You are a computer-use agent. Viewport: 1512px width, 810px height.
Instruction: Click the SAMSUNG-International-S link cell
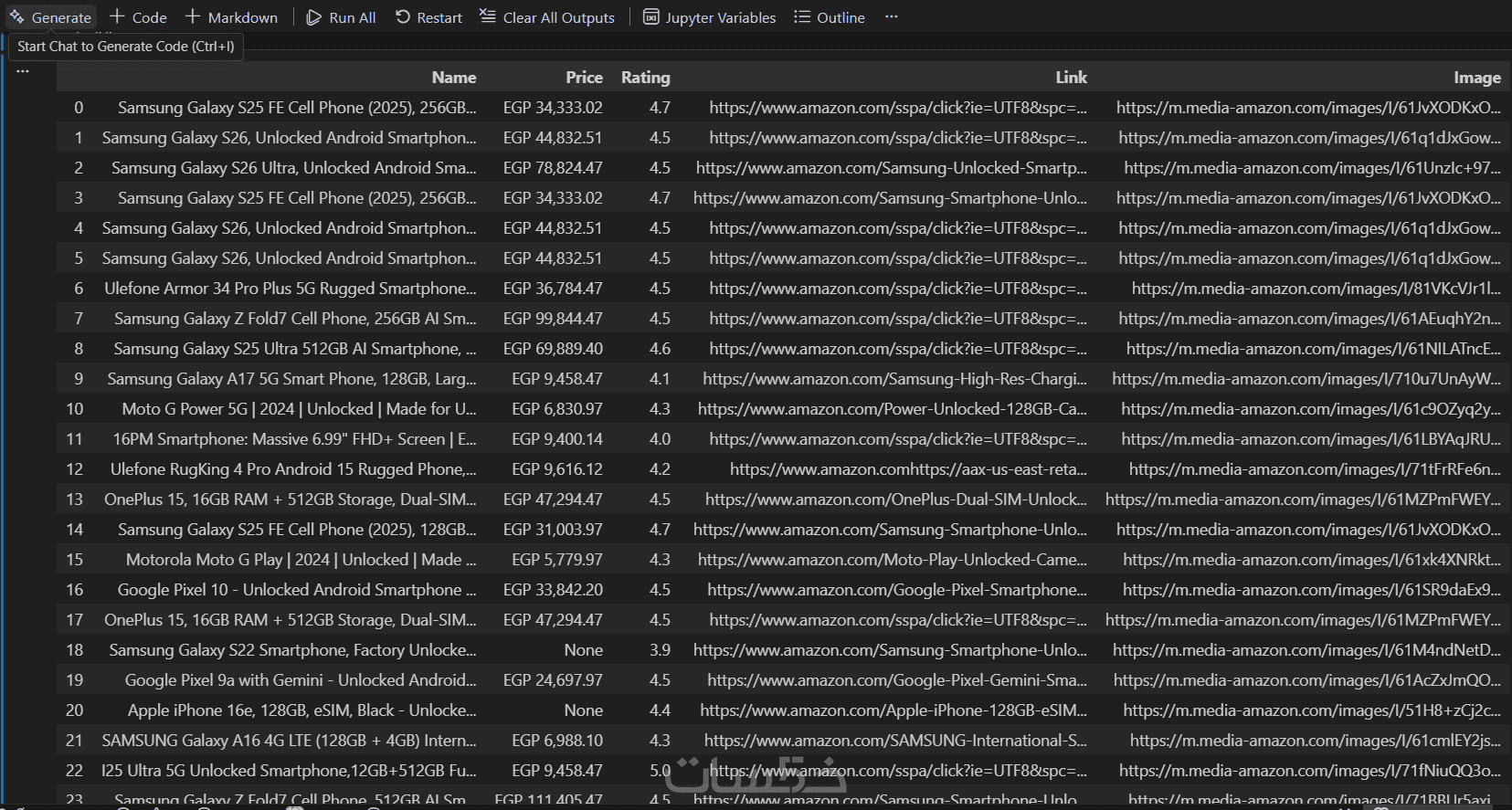pyautogui.click(x=895, y=741)
